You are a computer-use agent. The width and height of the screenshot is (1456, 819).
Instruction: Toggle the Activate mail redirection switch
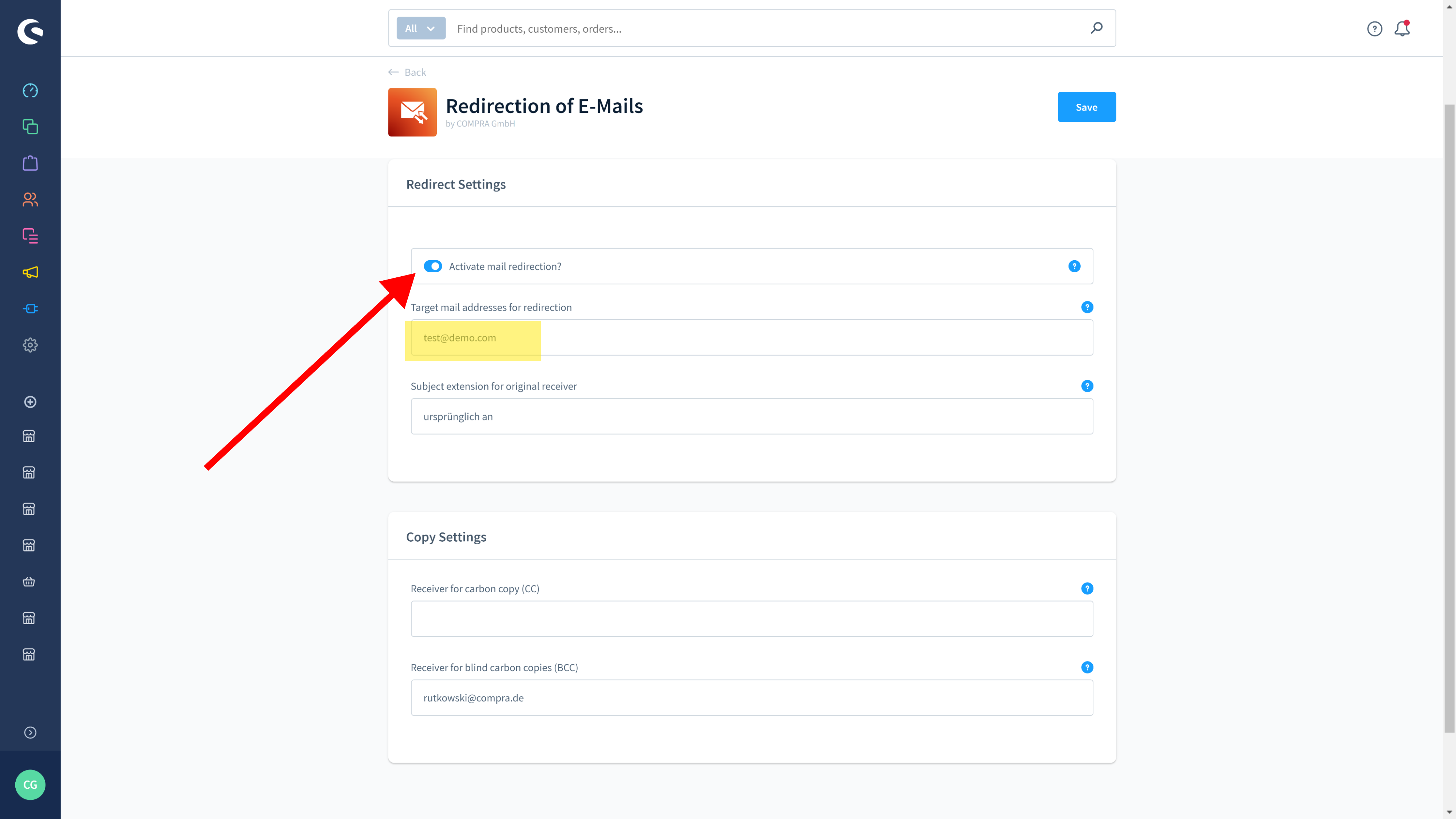coord(432,266)
